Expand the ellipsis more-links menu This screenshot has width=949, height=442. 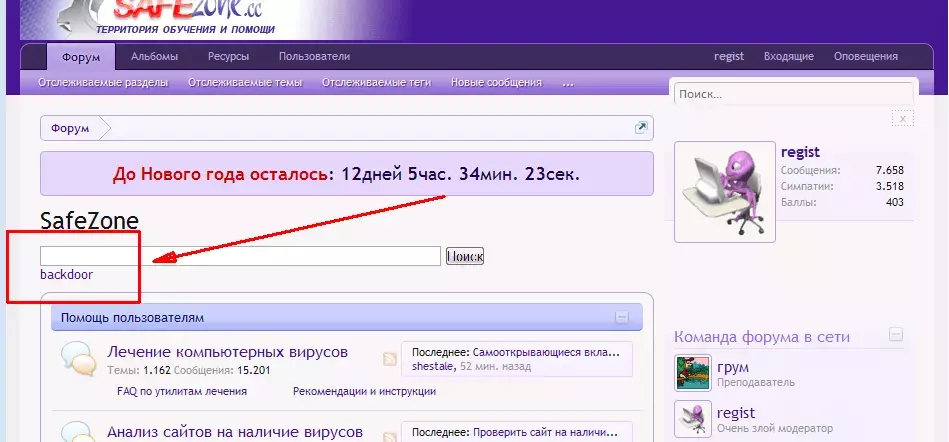click(x=568, y=83)
